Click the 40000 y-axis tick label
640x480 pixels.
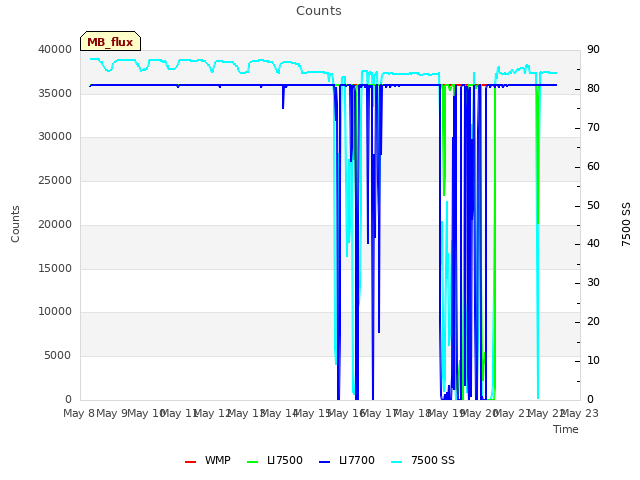click(x=55, y=49)
